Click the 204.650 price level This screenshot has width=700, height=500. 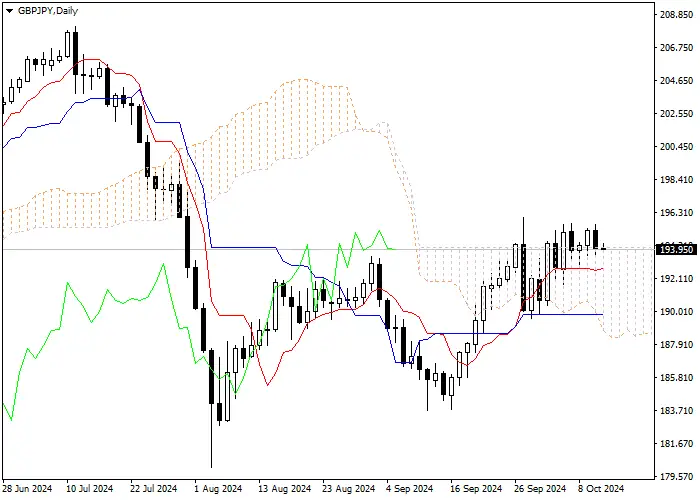pyautogui.click(x=676, y=81)
